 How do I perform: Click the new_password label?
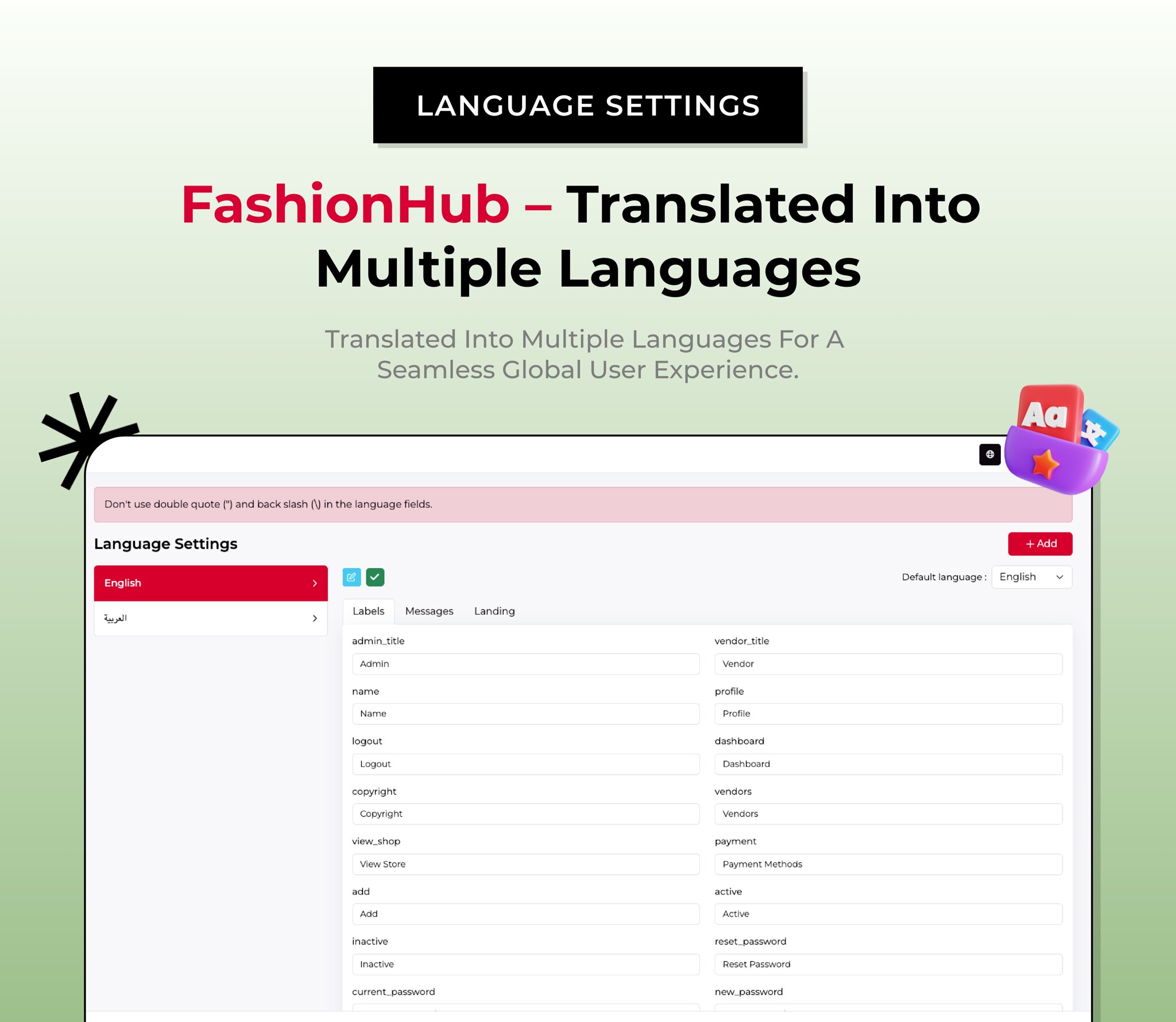pyautogui.click(x=749, y=992)
